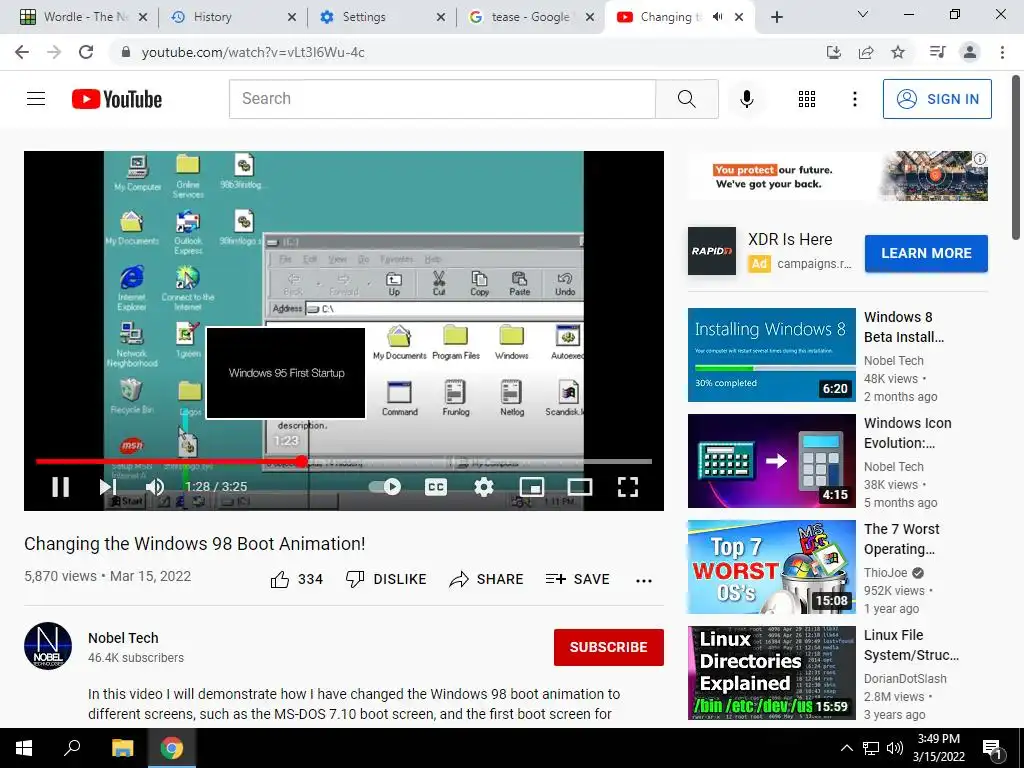Image resolution: width=1024 pixels, height=768 pixels.
Task: Open DorianDotSlash channel name
Action: tap(905, 679)
